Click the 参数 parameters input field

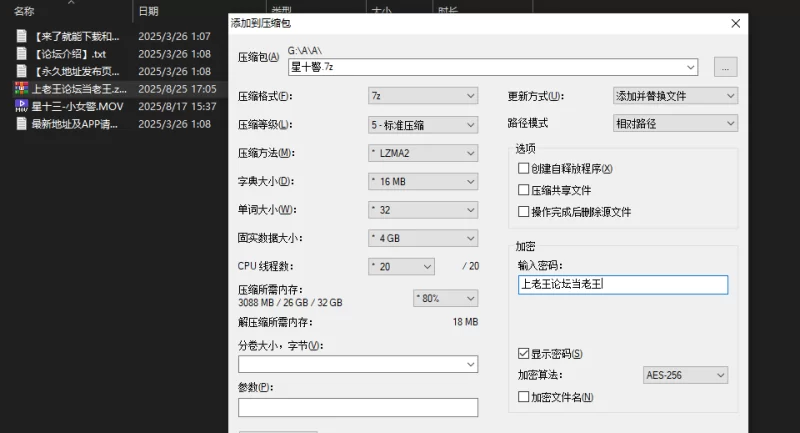point(358,407)
